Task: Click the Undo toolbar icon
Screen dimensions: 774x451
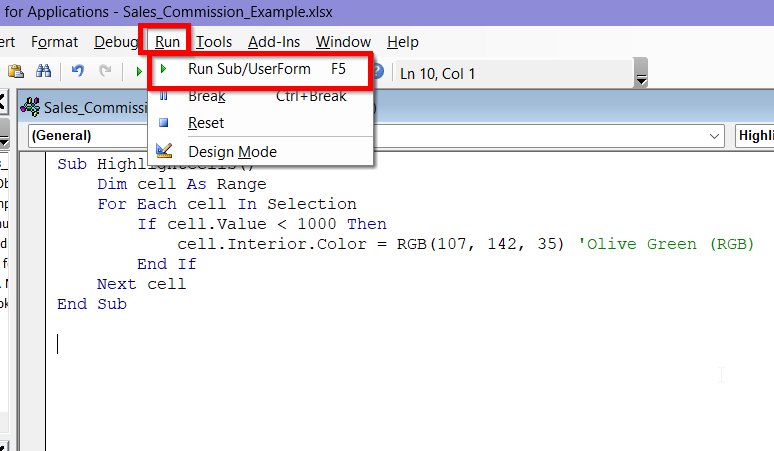Action: coord(77,72)
